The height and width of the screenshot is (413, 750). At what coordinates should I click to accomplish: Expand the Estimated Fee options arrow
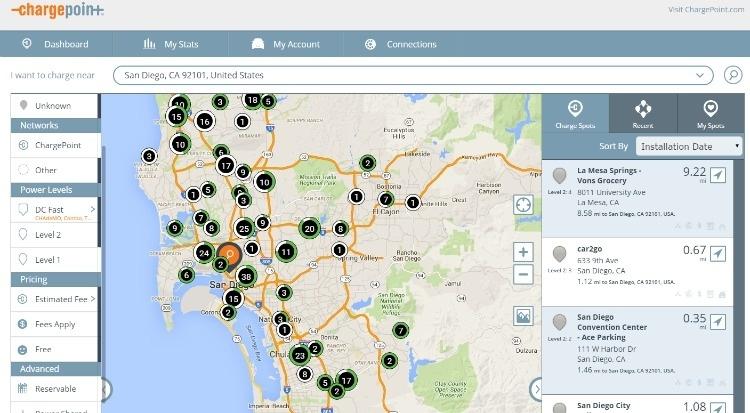(x=93, y=299)
